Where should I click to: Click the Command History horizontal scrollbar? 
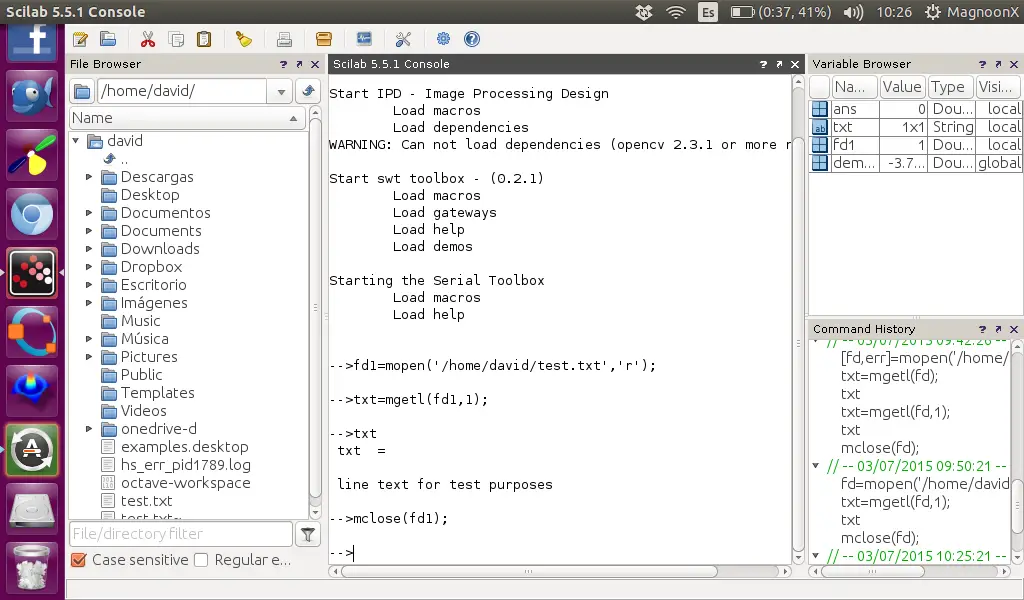872,571
